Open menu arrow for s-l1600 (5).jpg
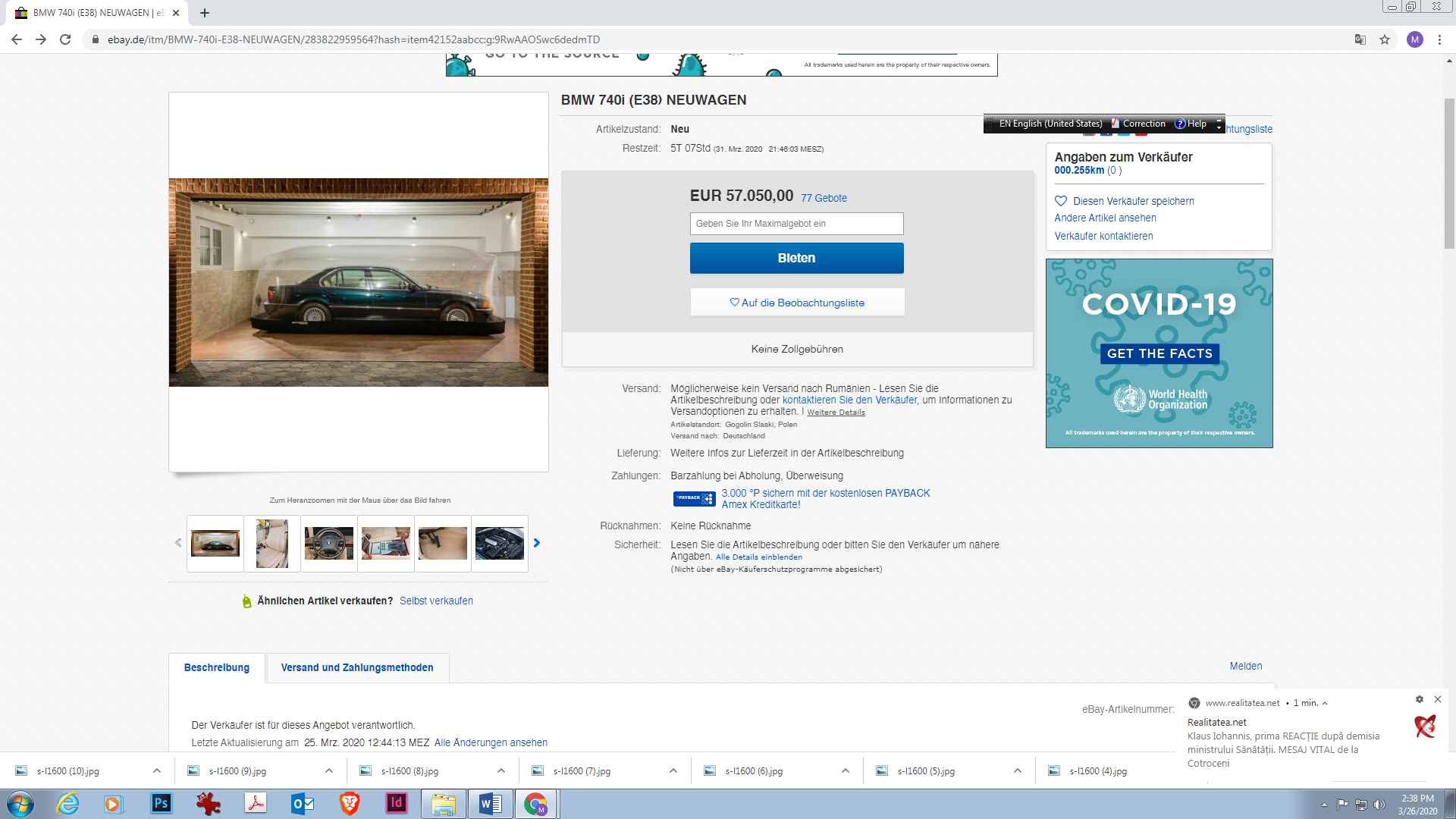1456x819 pixels. [x=1018, y=770]
